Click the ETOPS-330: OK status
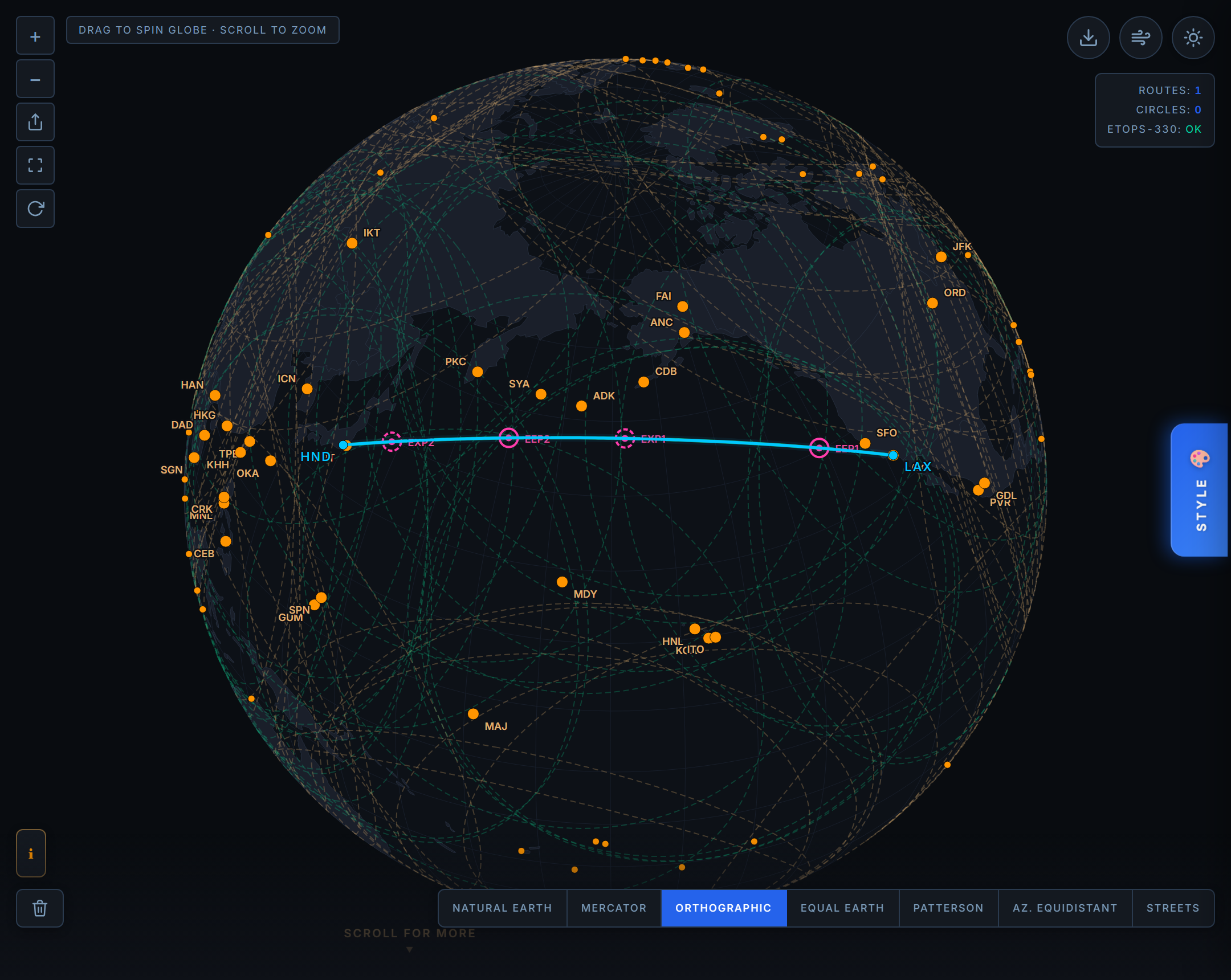Screen dimensions: 1231x980 1154,129
